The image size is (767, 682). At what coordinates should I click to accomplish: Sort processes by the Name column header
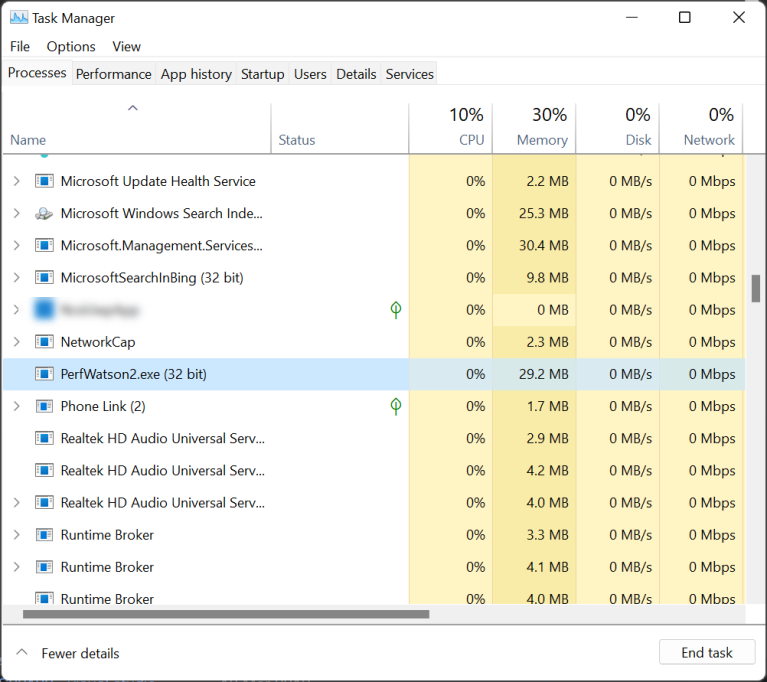pos(136,128)
